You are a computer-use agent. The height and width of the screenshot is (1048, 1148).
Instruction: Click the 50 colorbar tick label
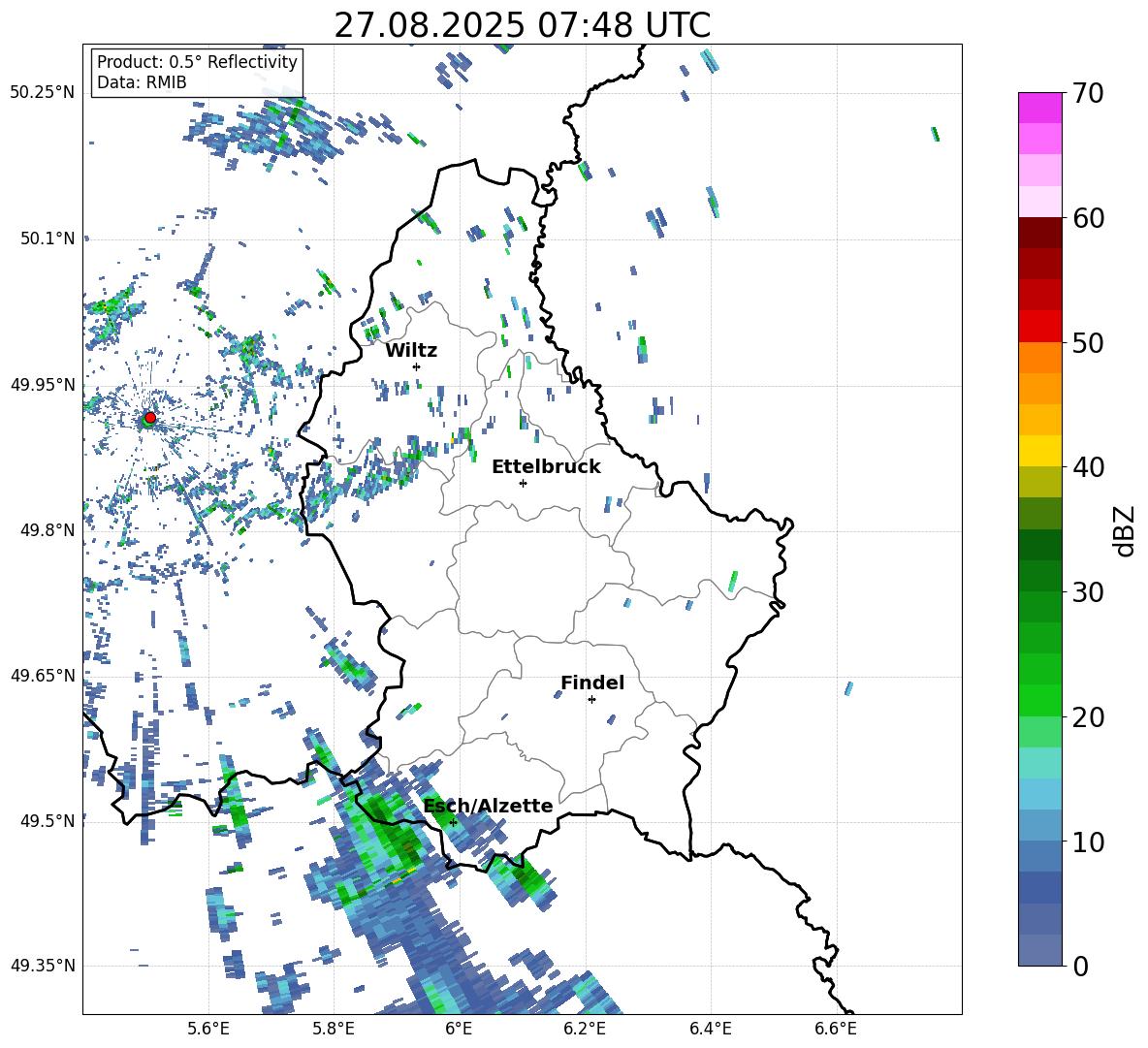tap(1088, 342)
